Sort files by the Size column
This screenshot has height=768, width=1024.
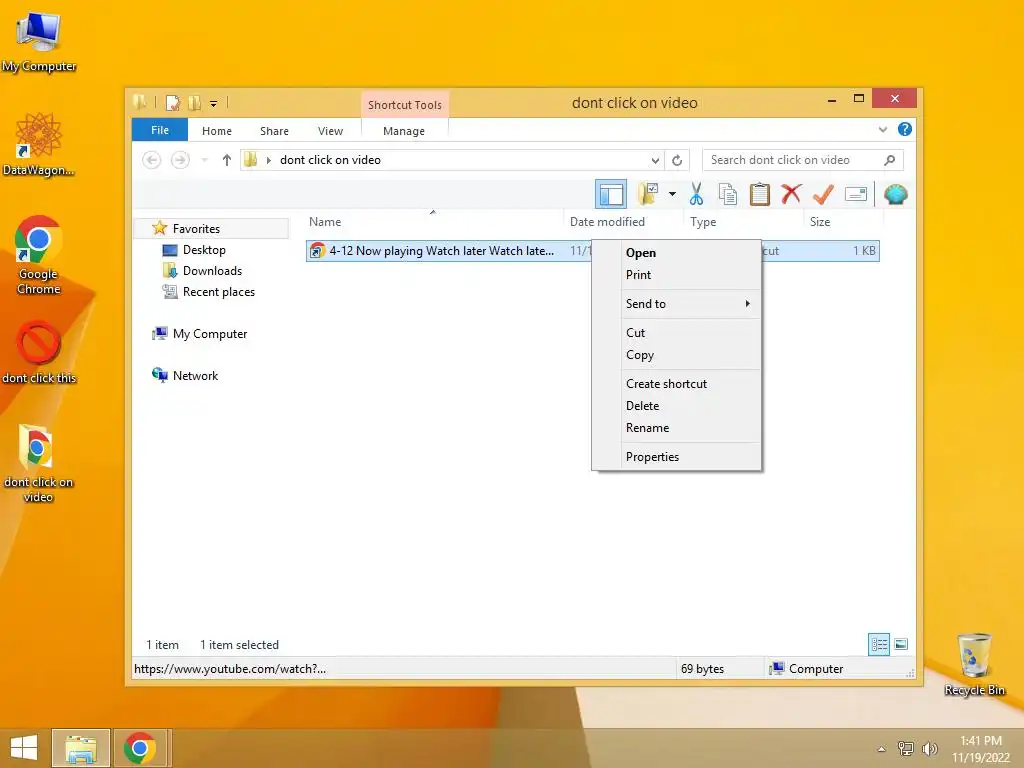tap(842, 222)
